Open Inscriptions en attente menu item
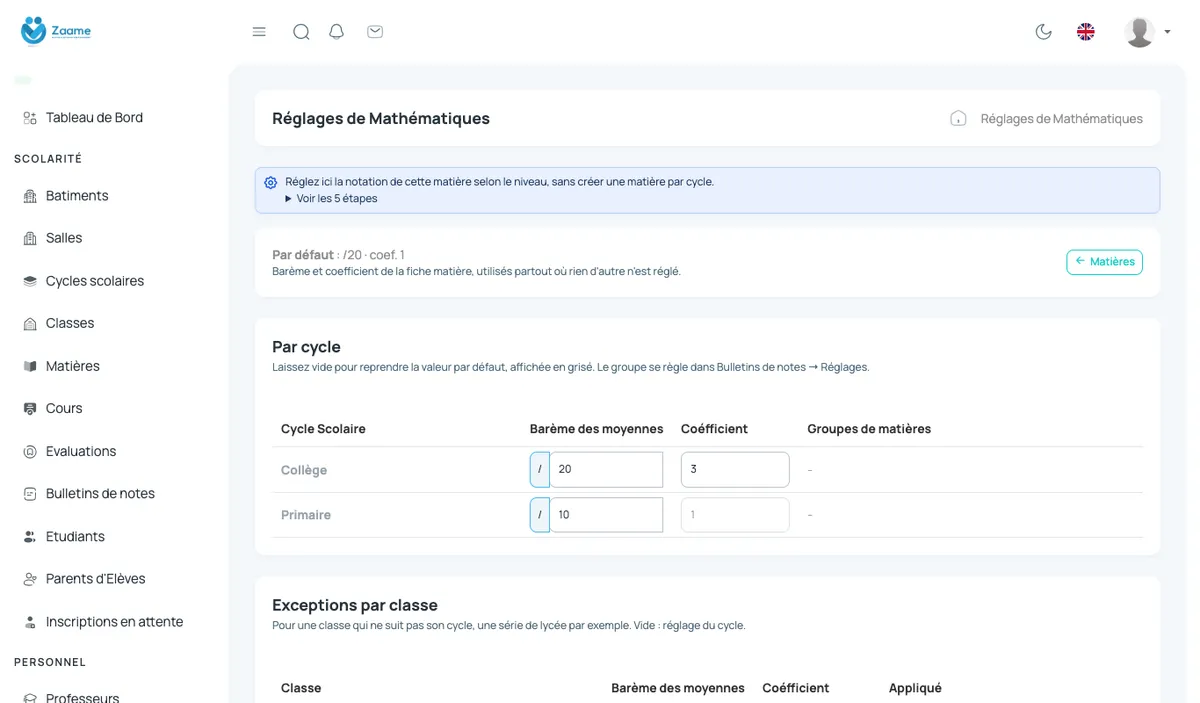 tap(114, 622)
